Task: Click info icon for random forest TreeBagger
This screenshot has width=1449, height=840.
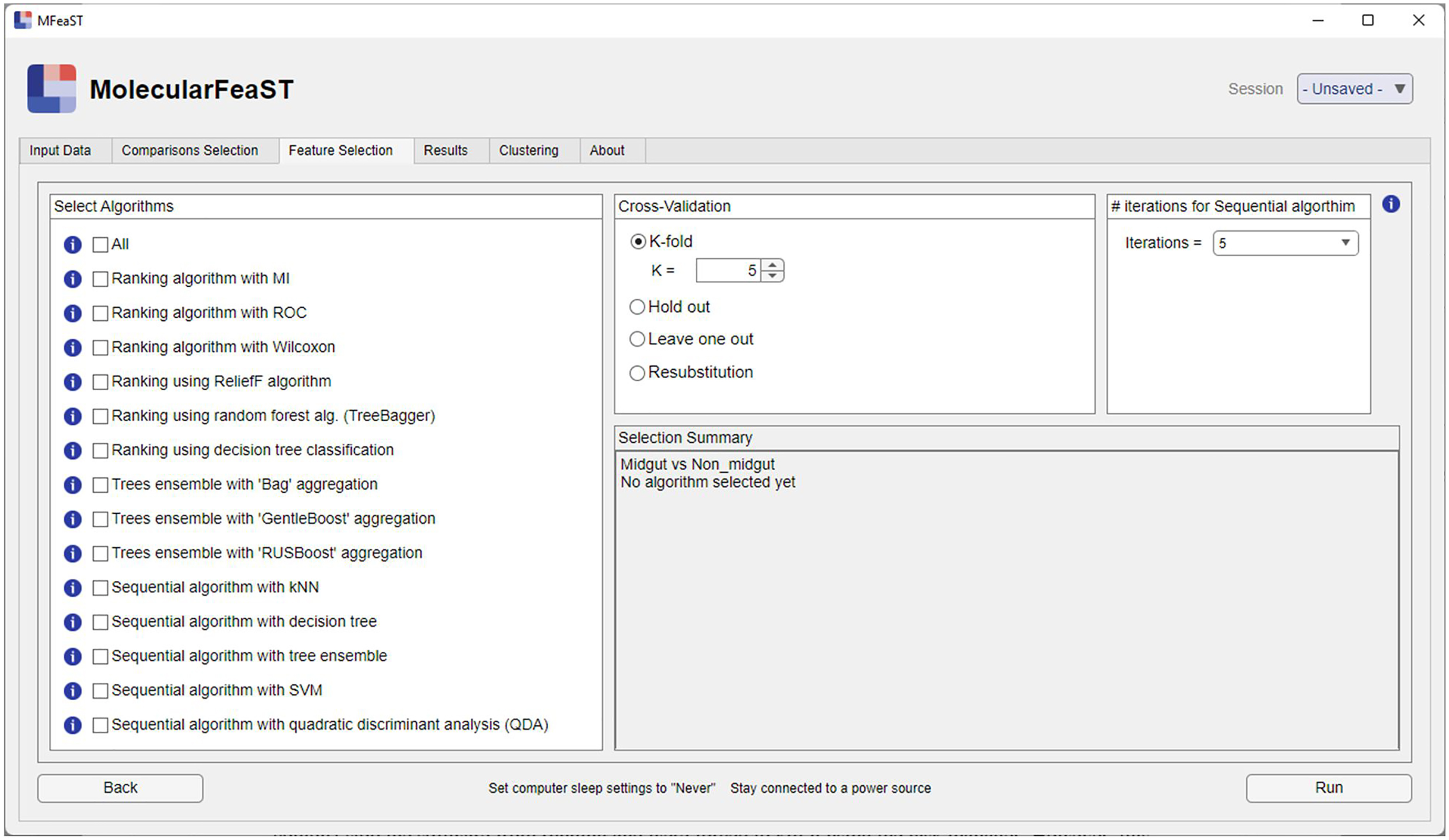Action: (x=72, y=416)
